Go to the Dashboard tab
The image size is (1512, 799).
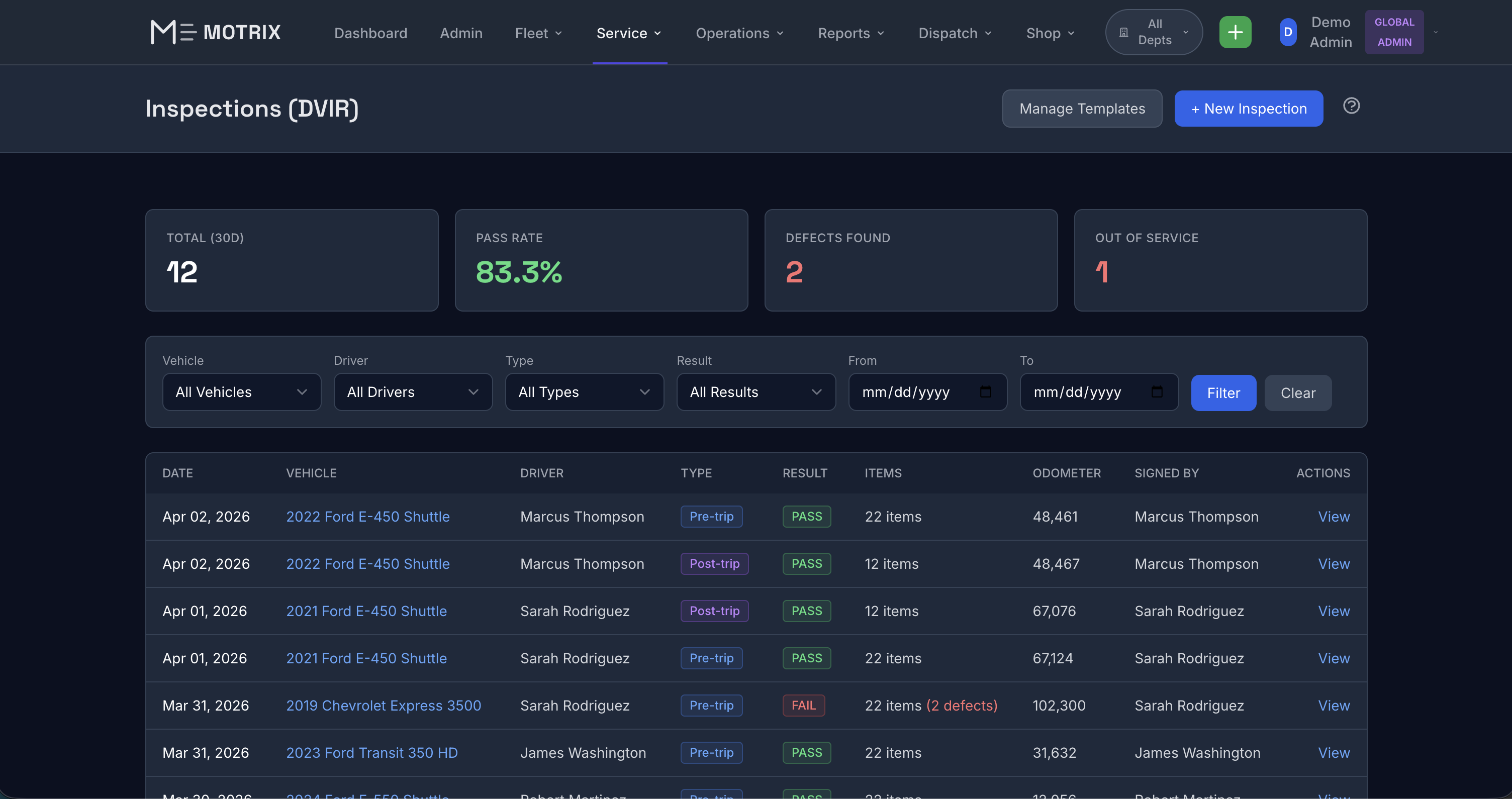coord(370,34)
